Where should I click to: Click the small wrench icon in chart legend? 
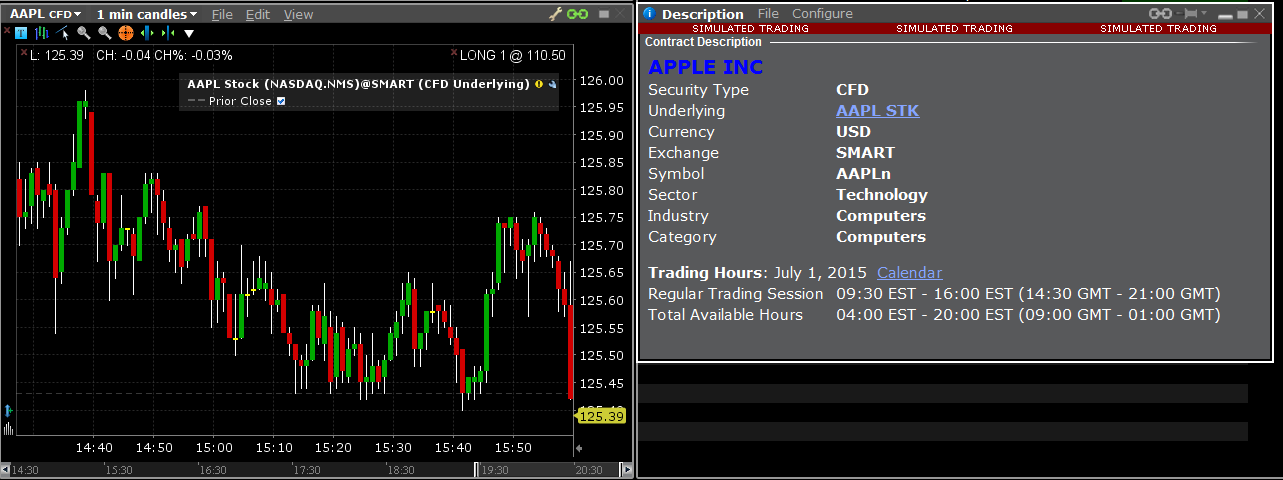coord(552,84)
